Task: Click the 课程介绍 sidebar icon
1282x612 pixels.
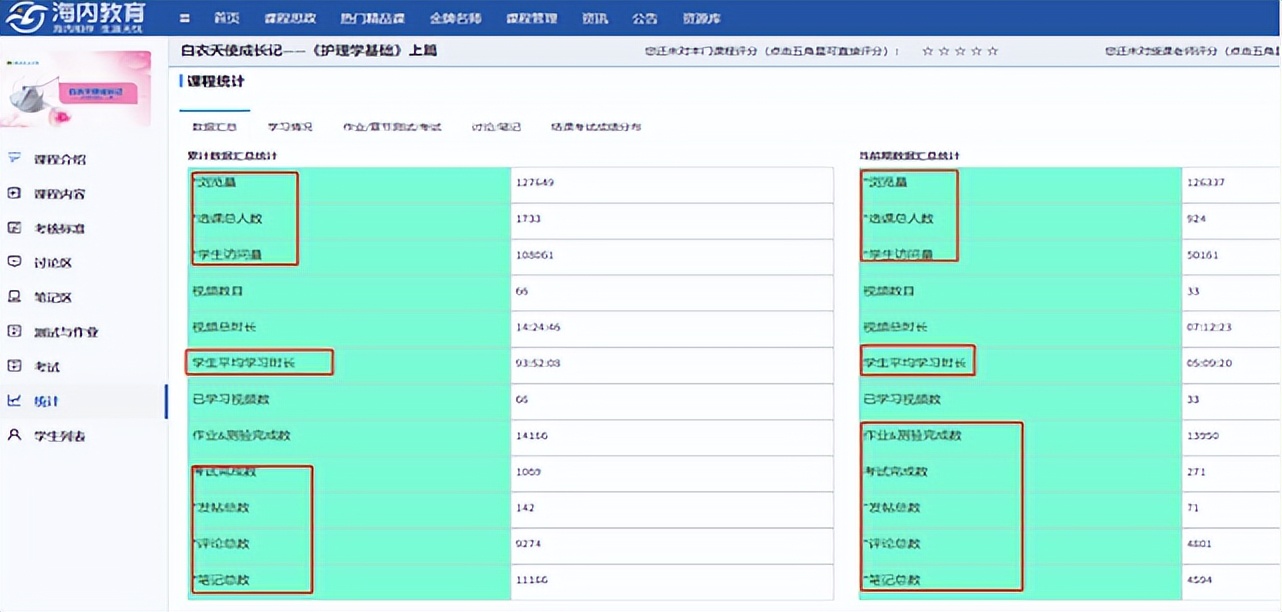Action: (14, 159)
